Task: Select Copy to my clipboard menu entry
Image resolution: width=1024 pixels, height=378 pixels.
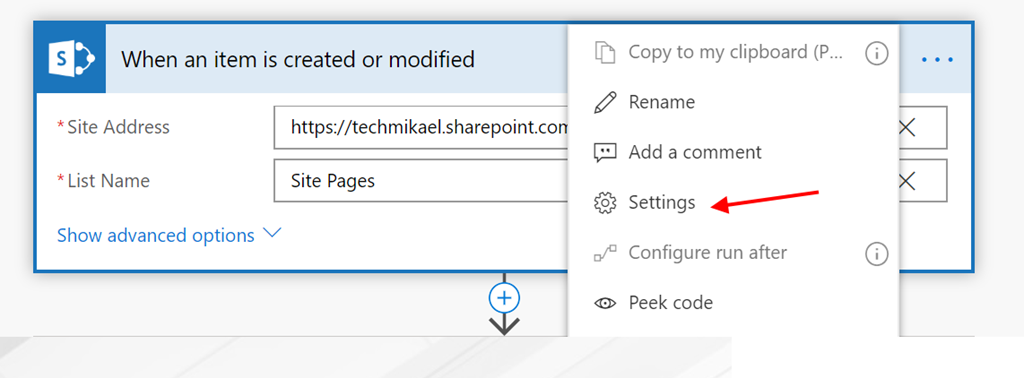Action: click(733, 52)
